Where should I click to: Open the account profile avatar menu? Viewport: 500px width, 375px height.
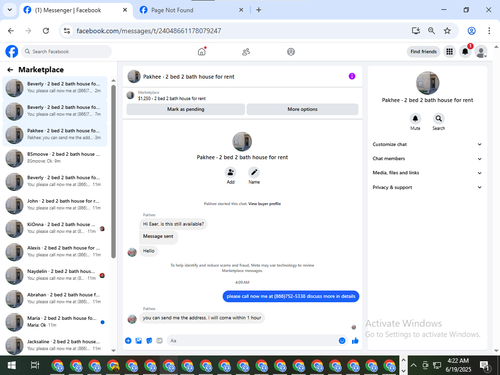click(481, 52)
